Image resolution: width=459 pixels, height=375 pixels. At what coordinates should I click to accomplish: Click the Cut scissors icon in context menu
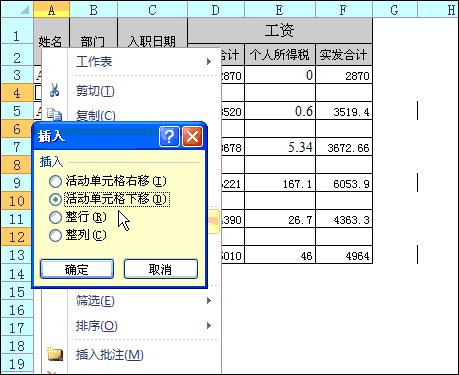pos(54,90)
